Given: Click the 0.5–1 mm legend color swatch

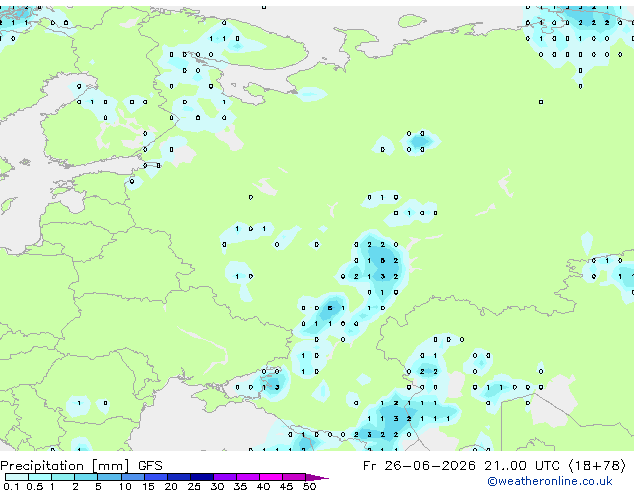Looking at the screenshot, I should click(40, 477).
